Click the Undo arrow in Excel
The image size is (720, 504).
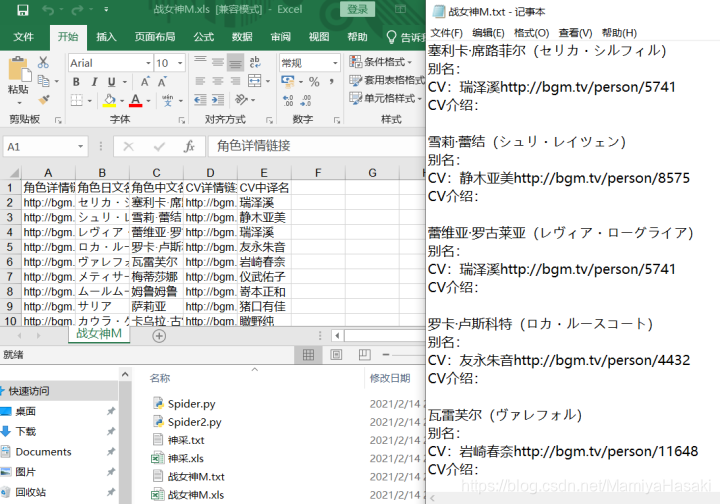[x=48, y=10]
